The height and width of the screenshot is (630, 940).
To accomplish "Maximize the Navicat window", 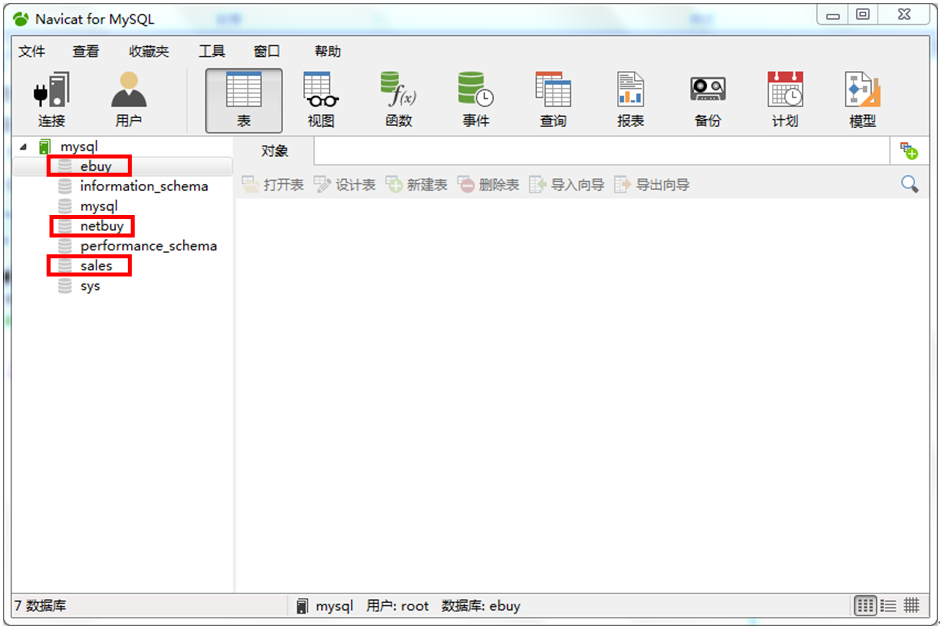I will pyautogui.click(x=863, y=15).
